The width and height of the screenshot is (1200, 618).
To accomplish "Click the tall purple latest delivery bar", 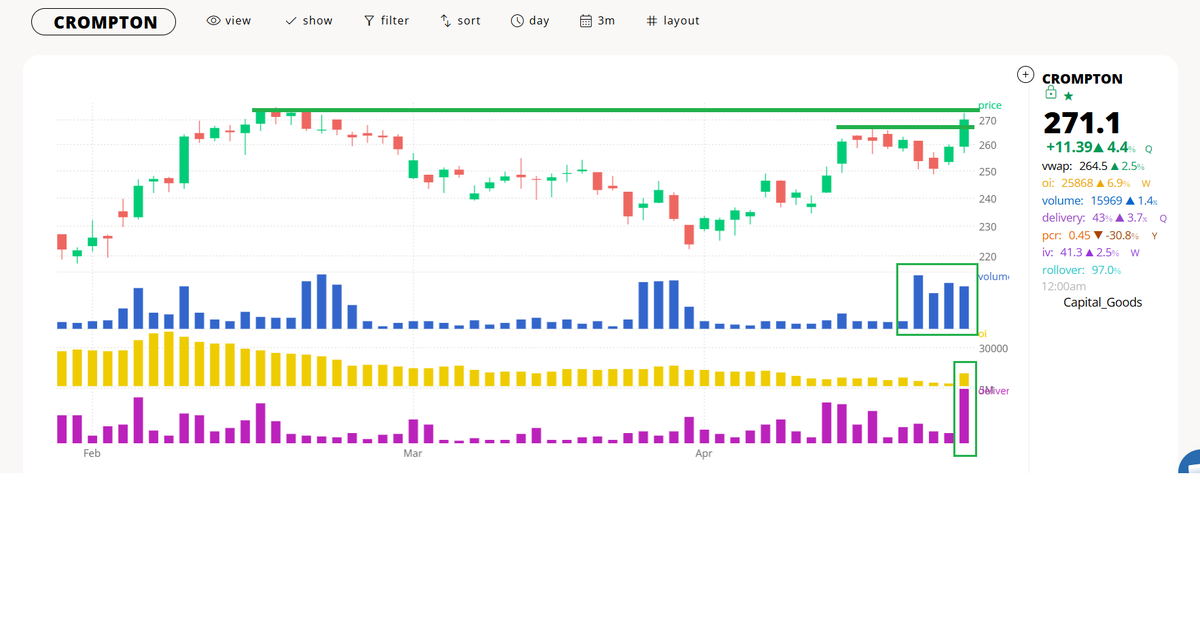I will tap(964, 416).
